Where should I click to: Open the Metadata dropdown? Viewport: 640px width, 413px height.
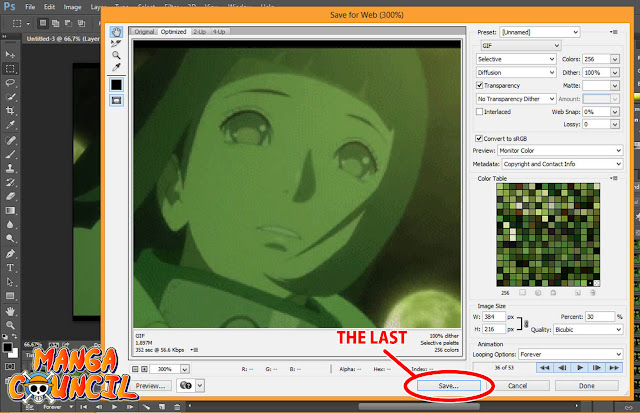click(x=562, y=164)
